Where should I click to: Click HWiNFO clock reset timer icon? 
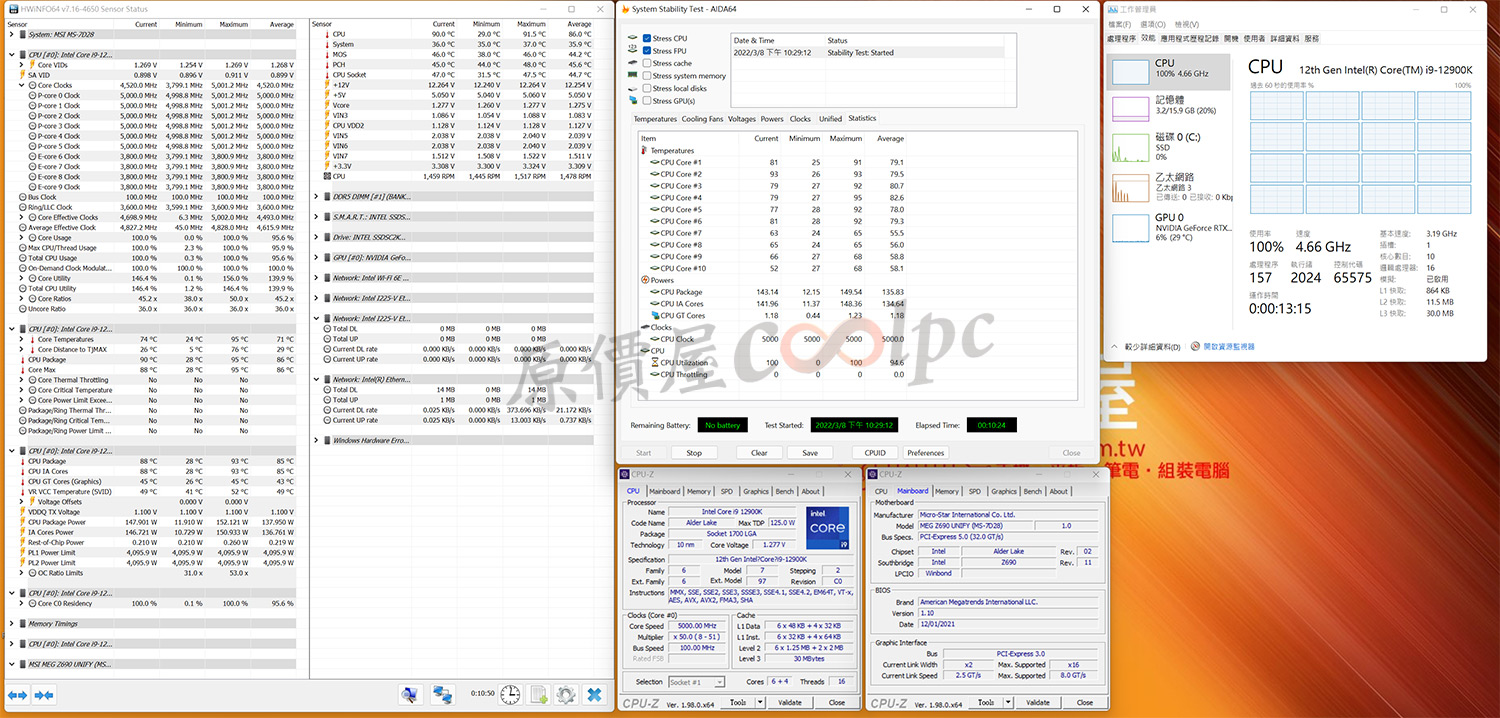point(510,694)
